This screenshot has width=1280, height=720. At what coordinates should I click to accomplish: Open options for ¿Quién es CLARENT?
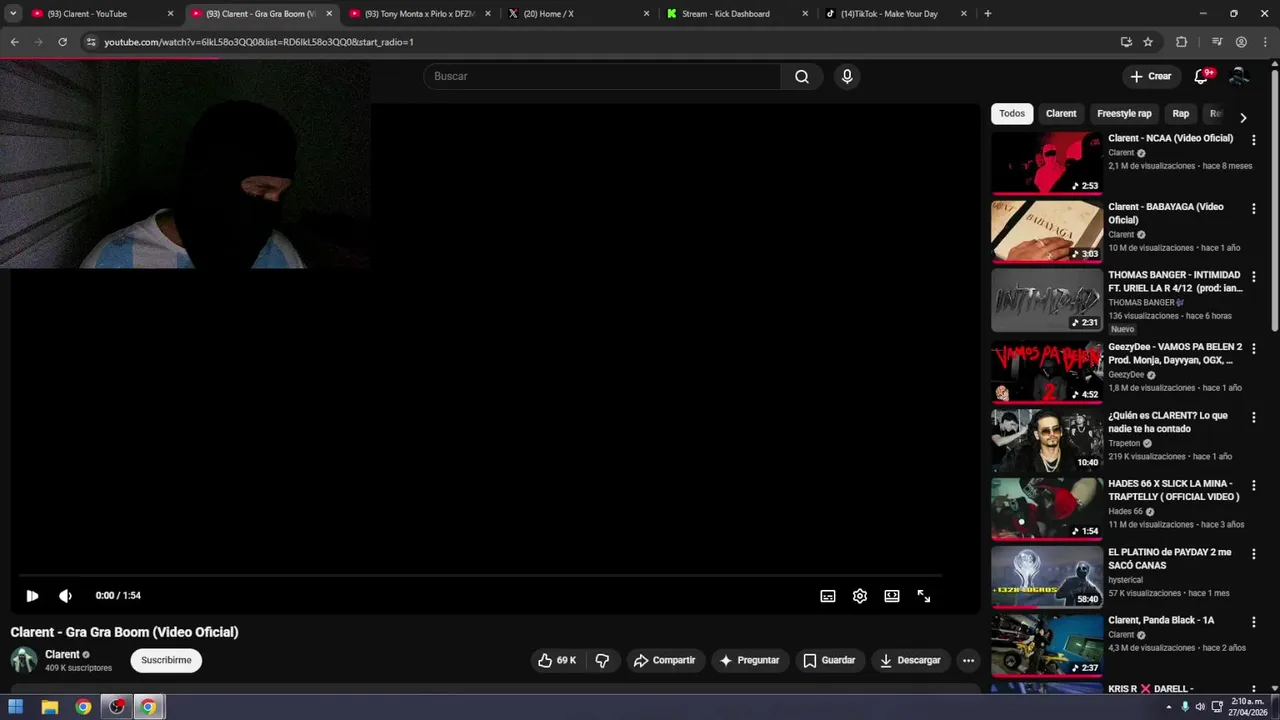(1253, 417)
